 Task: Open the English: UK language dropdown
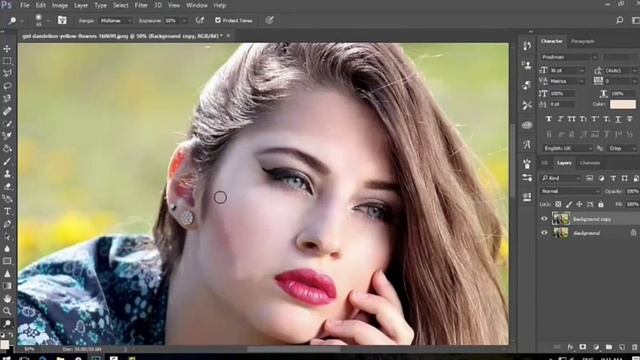tap(567, 148)
